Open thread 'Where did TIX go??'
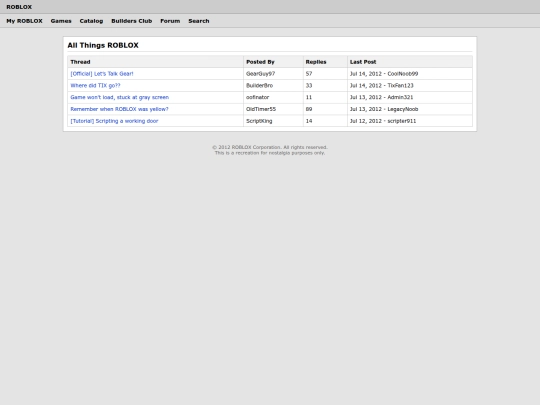Screen dimensions: 540x405 95,85
